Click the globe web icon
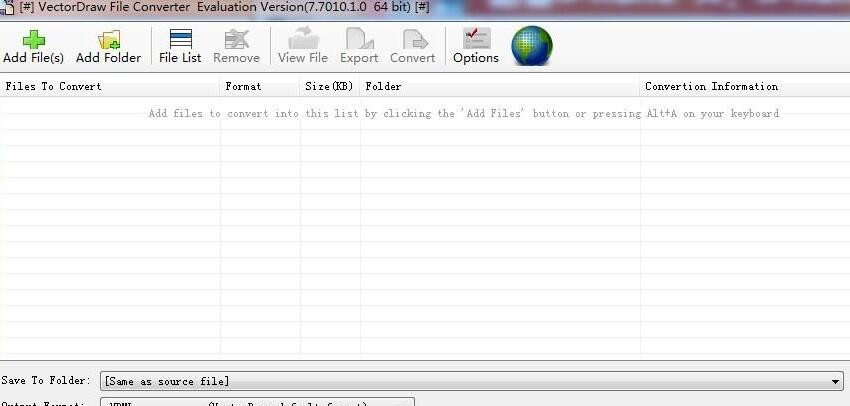This screenshot has height=406, width=850. (x=532, y=46)
